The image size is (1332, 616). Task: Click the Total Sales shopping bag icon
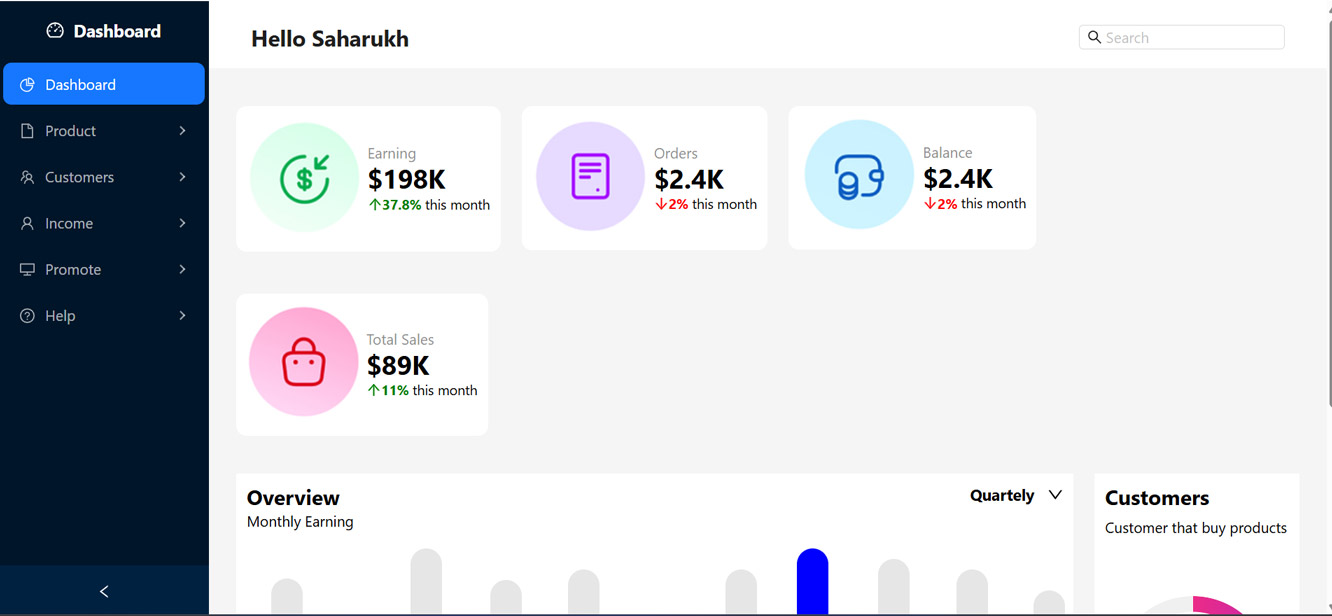click(x=303, y=362)
